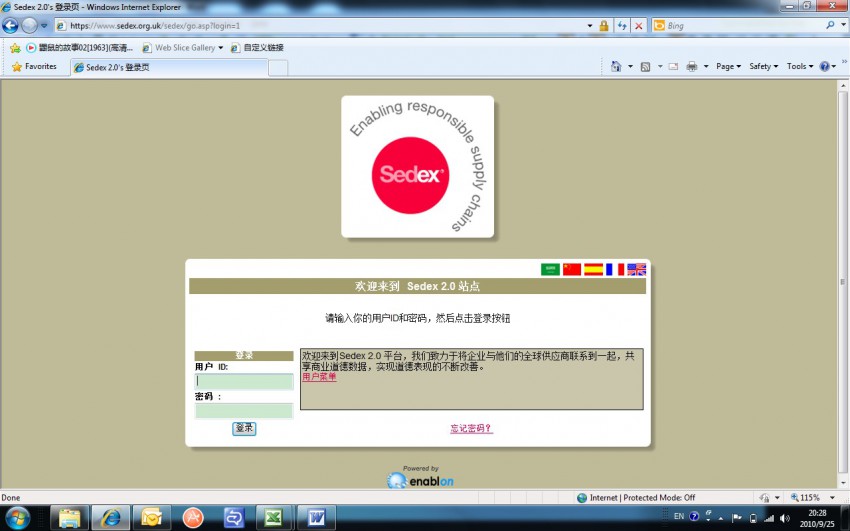Open the recent pages dropdown arrow
This screenshot has height=531, width=850.
(x=44, y=25)
